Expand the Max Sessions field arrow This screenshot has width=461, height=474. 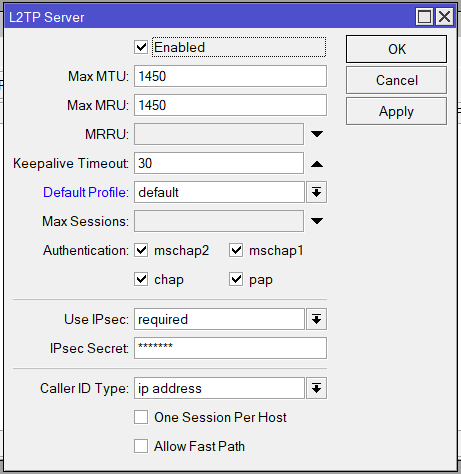point(317,221)
